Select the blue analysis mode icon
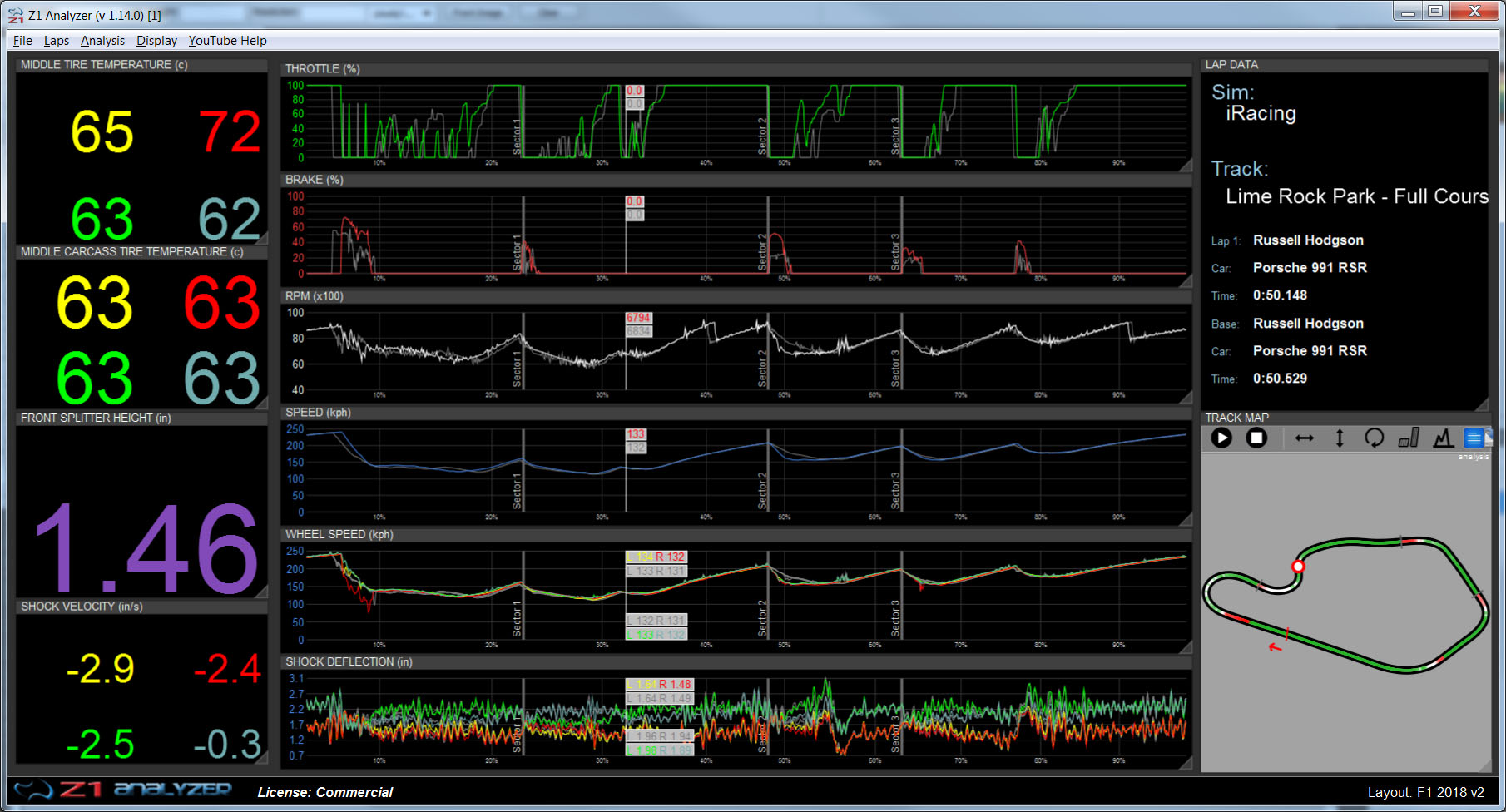This screenshot has height=812, width=1506. pyautogui.click(x=1475, y=438)
